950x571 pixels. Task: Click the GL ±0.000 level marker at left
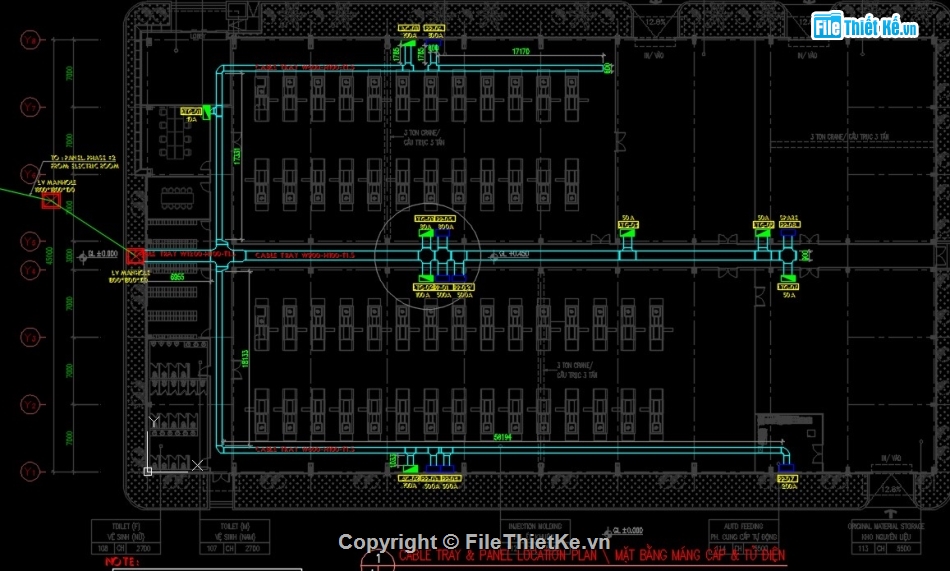[x=100, y=254]
